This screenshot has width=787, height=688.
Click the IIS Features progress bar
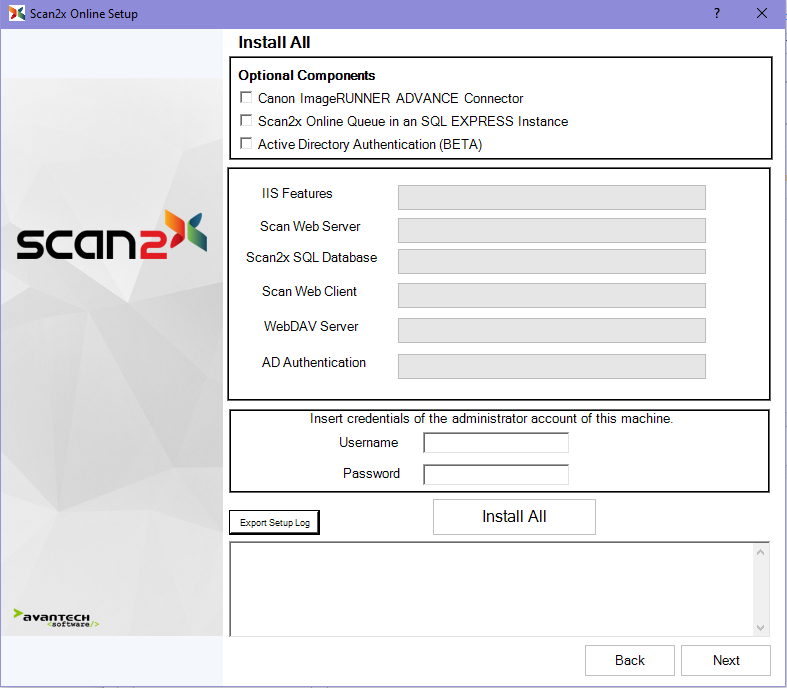click(551, 197)
